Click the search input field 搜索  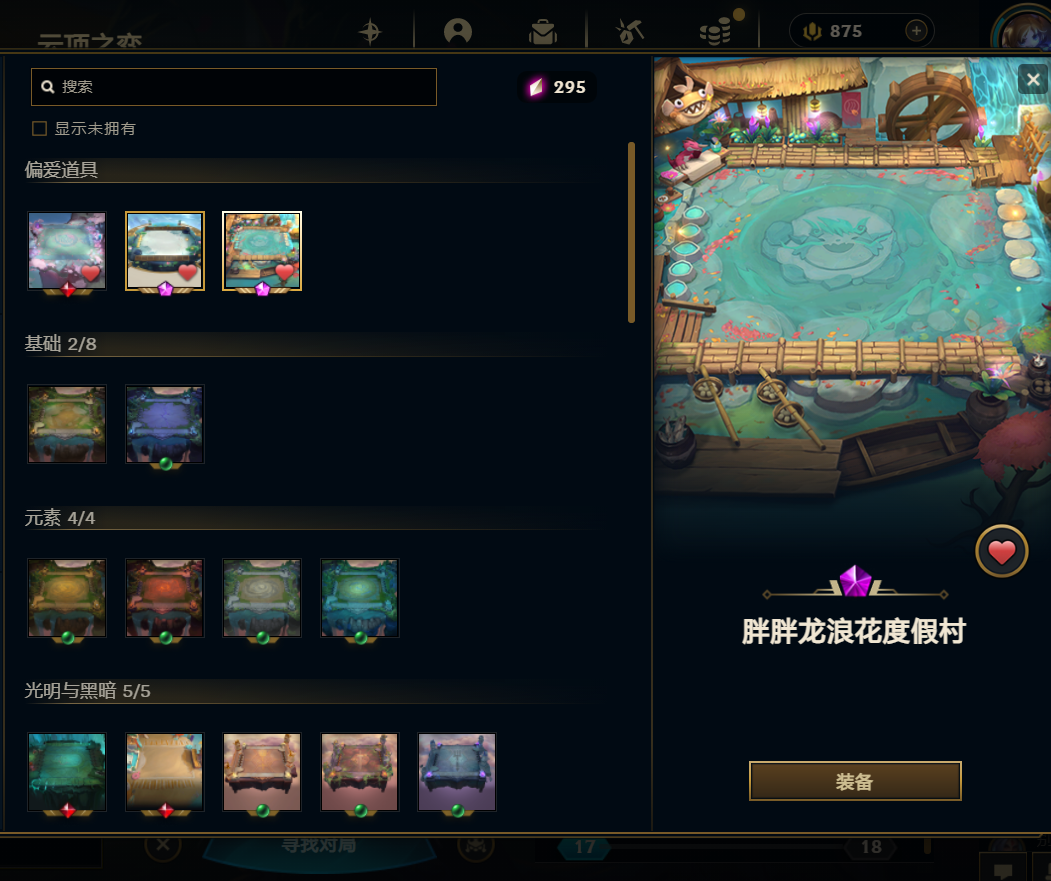[x=234, y=86]
